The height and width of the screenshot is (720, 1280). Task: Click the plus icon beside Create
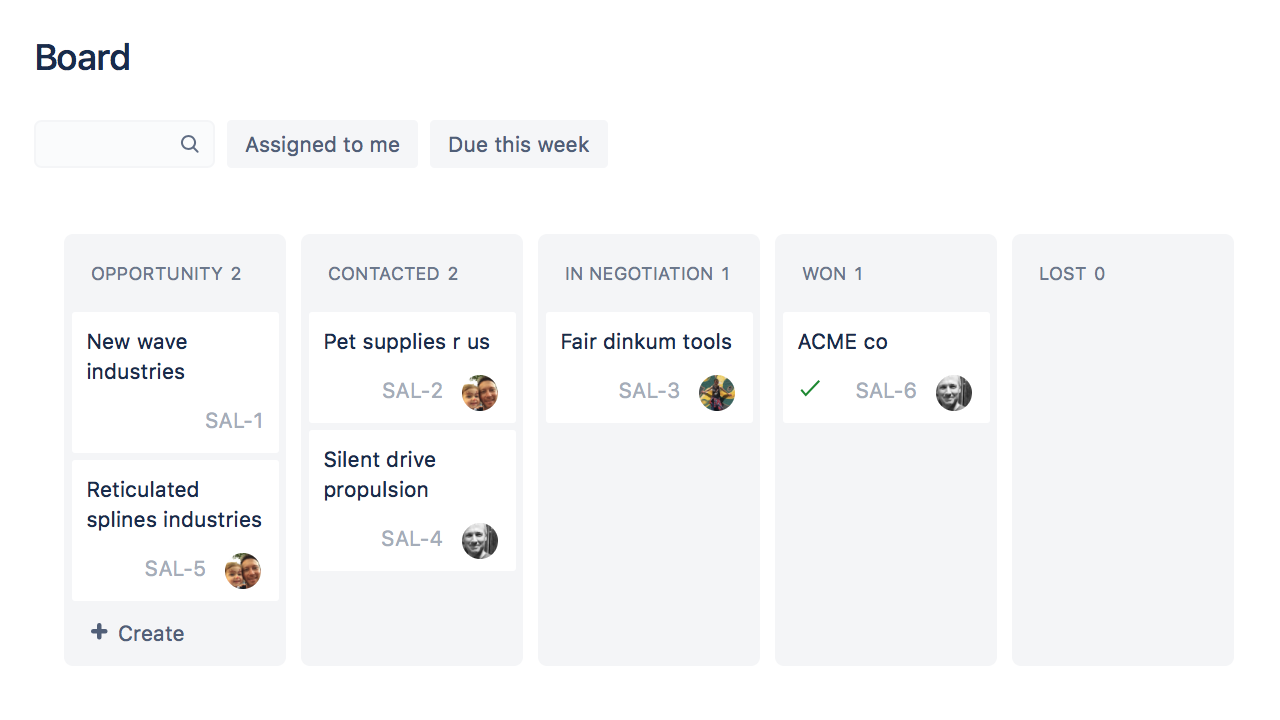tap(99, 632)
